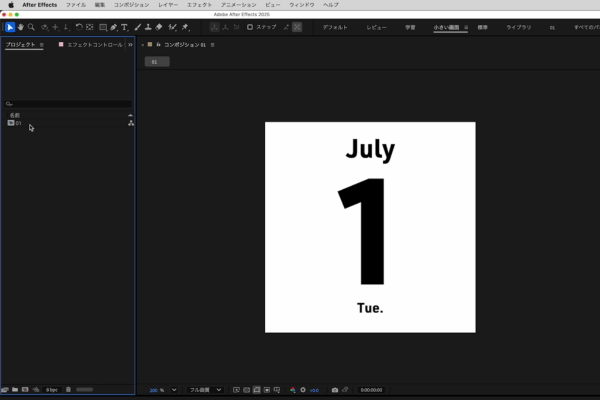The width and height of the screenshot is (600, 400).
Task: Select the Pan Behind anchor point tool
Action: tap(90, 27)
